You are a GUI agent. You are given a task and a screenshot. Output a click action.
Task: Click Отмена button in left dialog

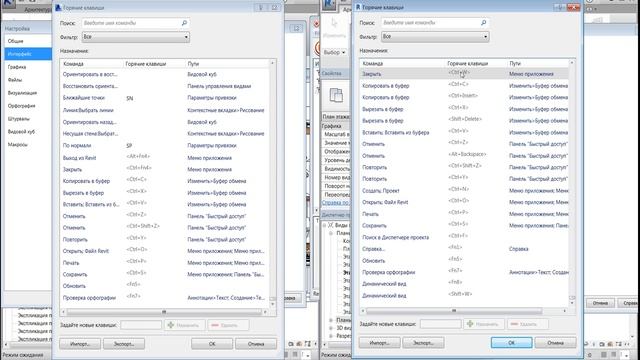point(256,344)
